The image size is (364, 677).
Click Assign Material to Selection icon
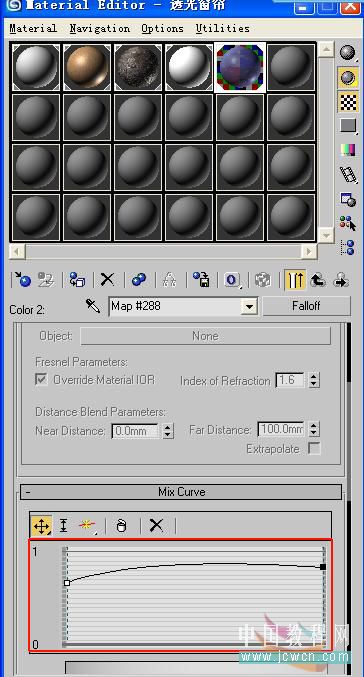click(77, 280)
